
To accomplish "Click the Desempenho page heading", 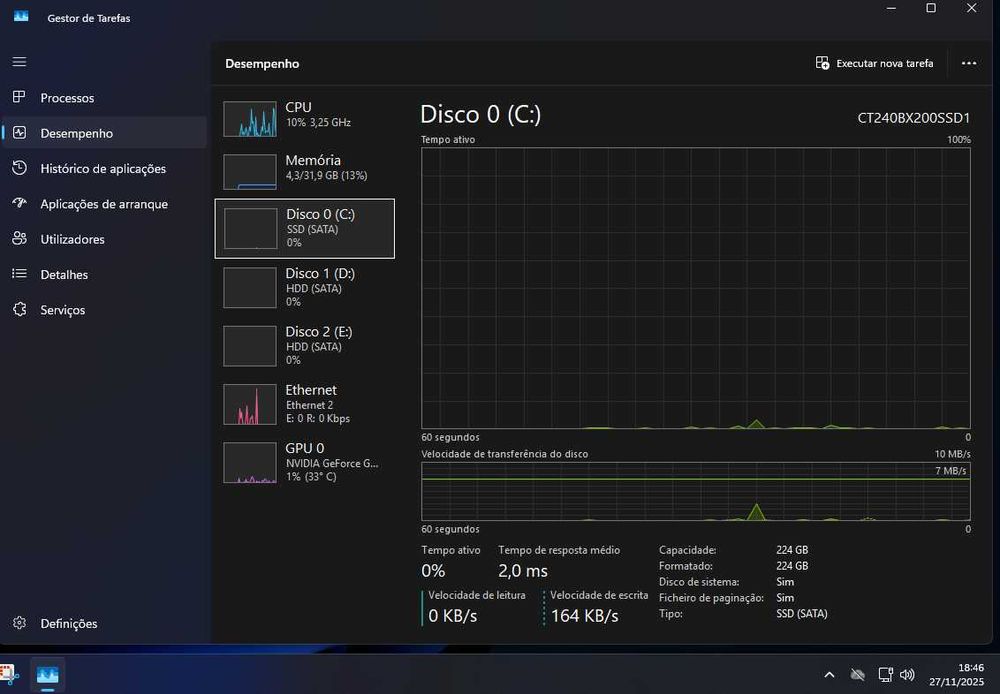I will [x=262, y=64].
